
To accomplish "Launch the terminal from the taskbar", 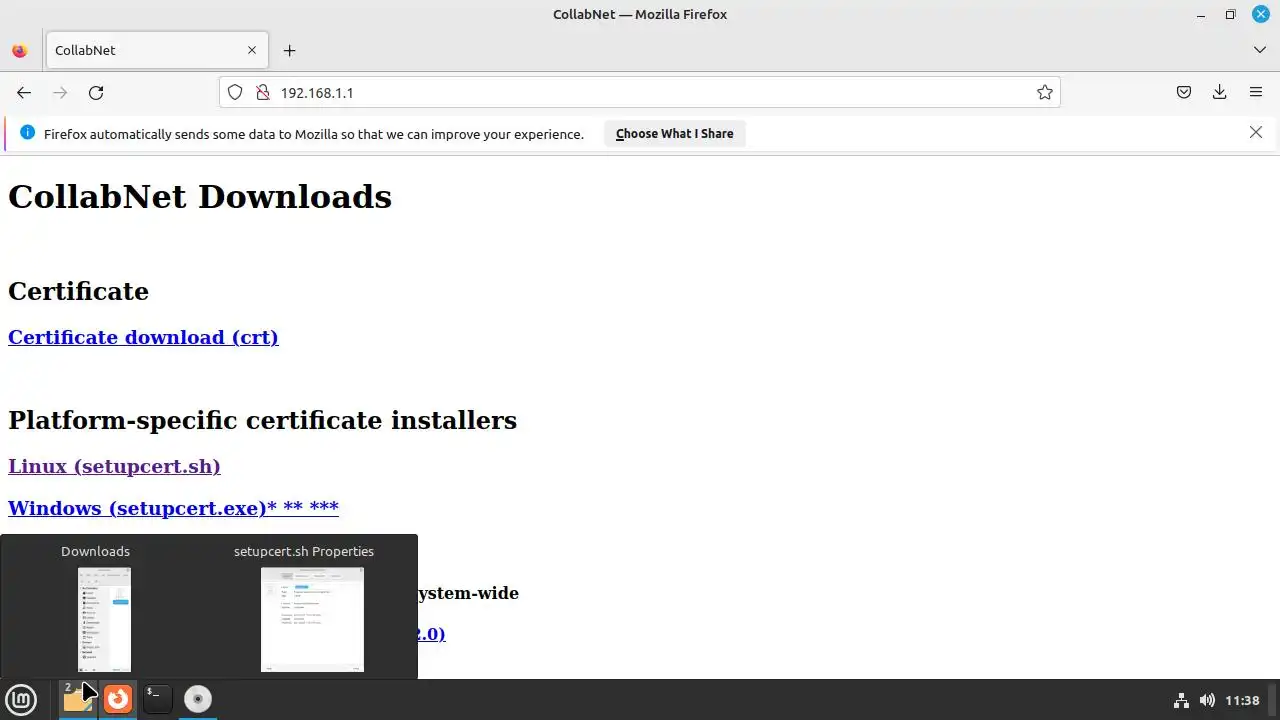I will tap(158, 699).
